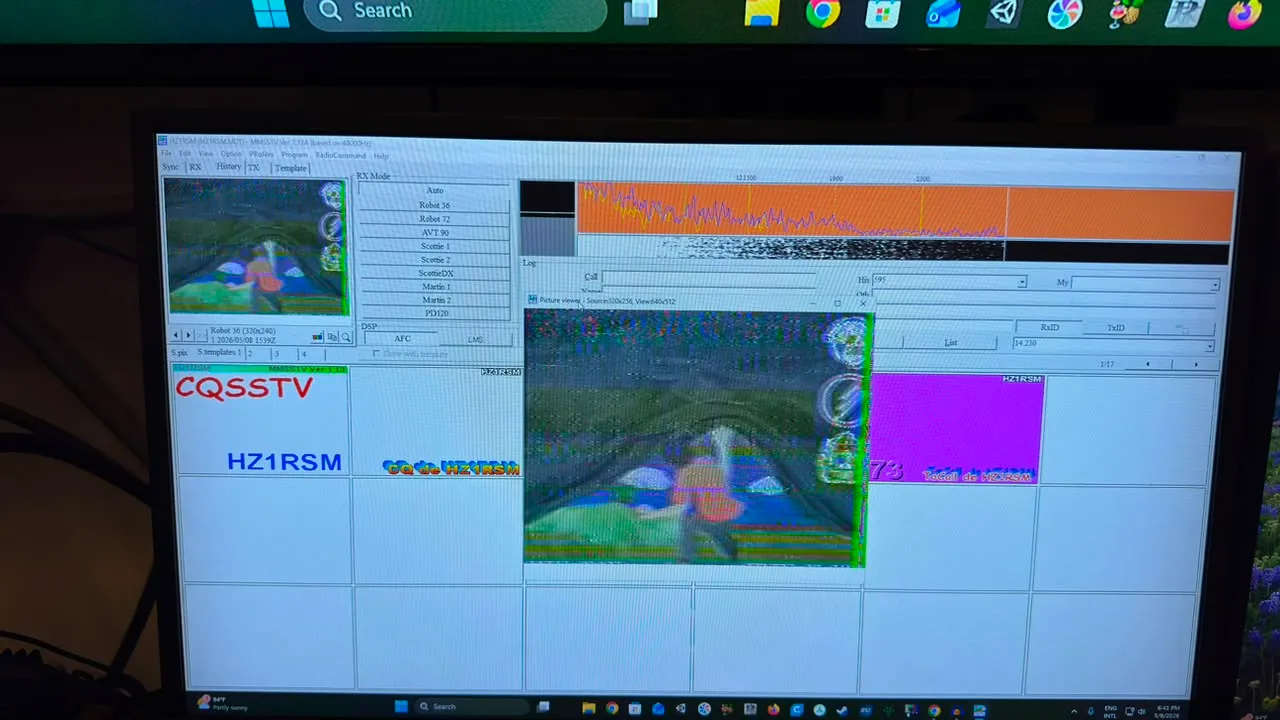Viewport: 1280px width, 720px height.
Task: Toggle the RxID button
Action: click(x=1048, y=327)
